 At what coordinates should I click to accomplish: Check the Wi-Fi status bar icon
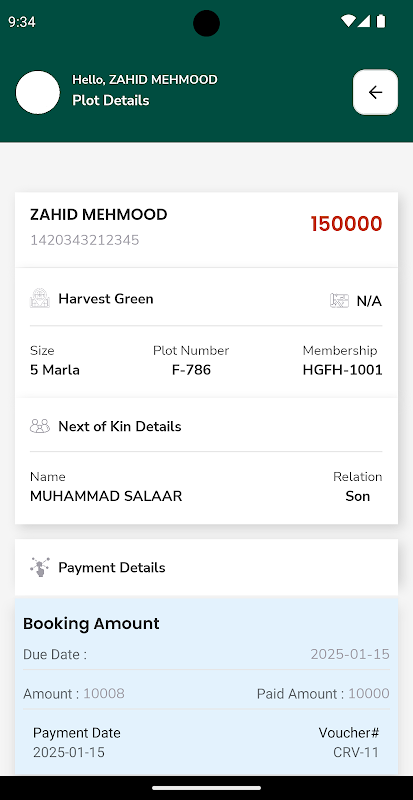(348, 21)
